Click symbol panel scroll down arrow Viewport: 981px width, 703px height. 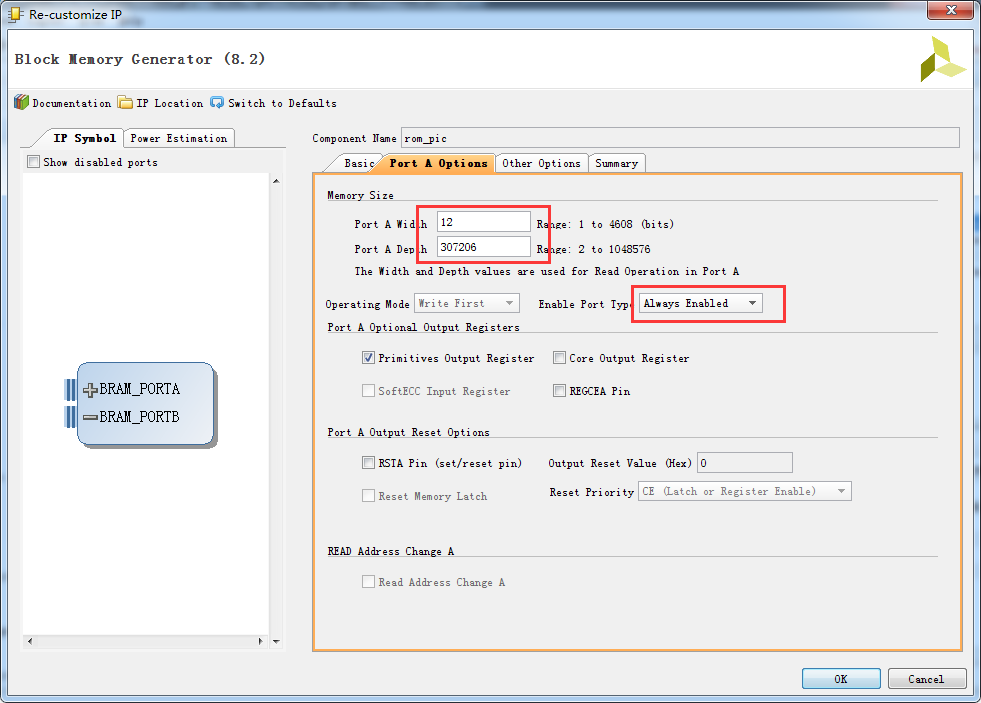pos(276,642)
